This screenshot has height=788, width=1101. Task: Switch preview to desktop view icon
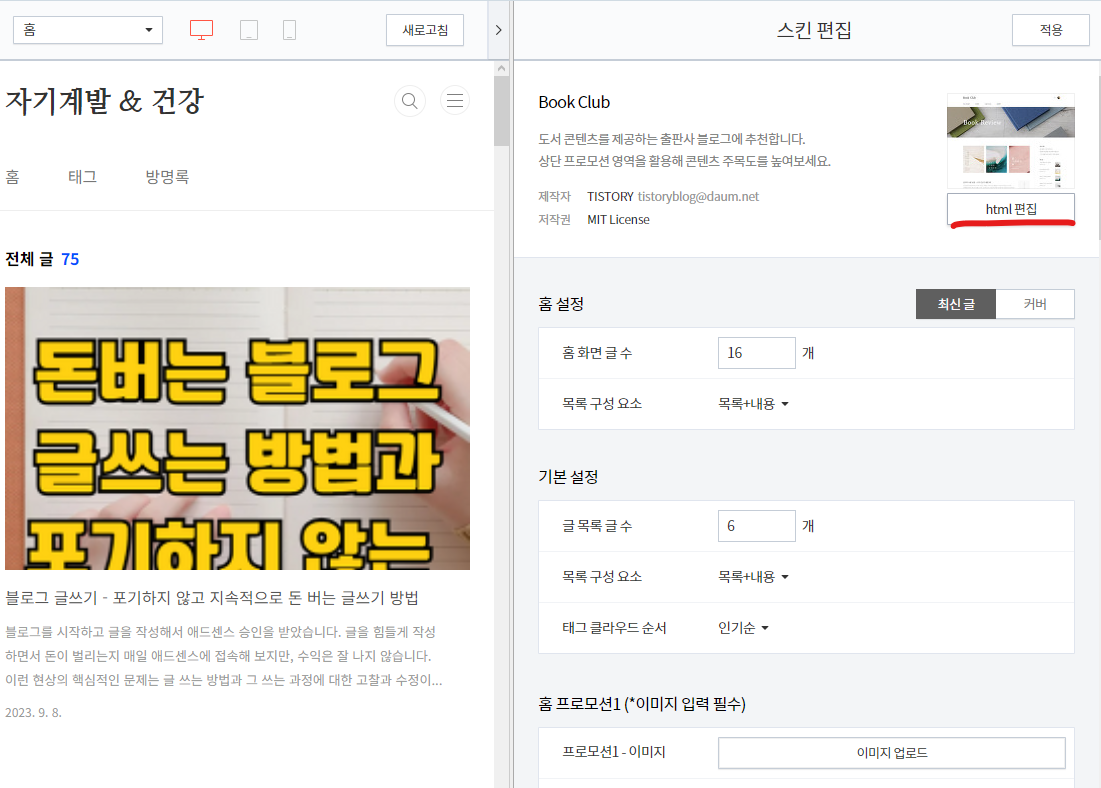coord(201,29)
